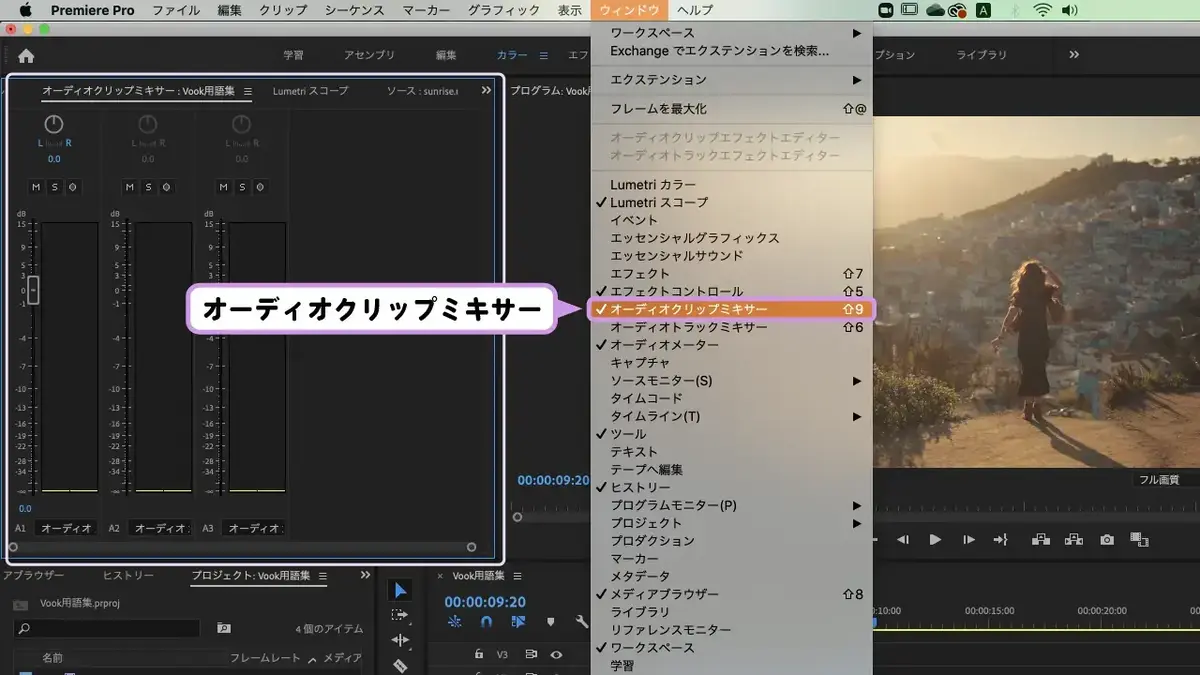Select the Track Select Forward tool
The width and height of the screenshot is (1200, 675).
[x=400, y=615]
